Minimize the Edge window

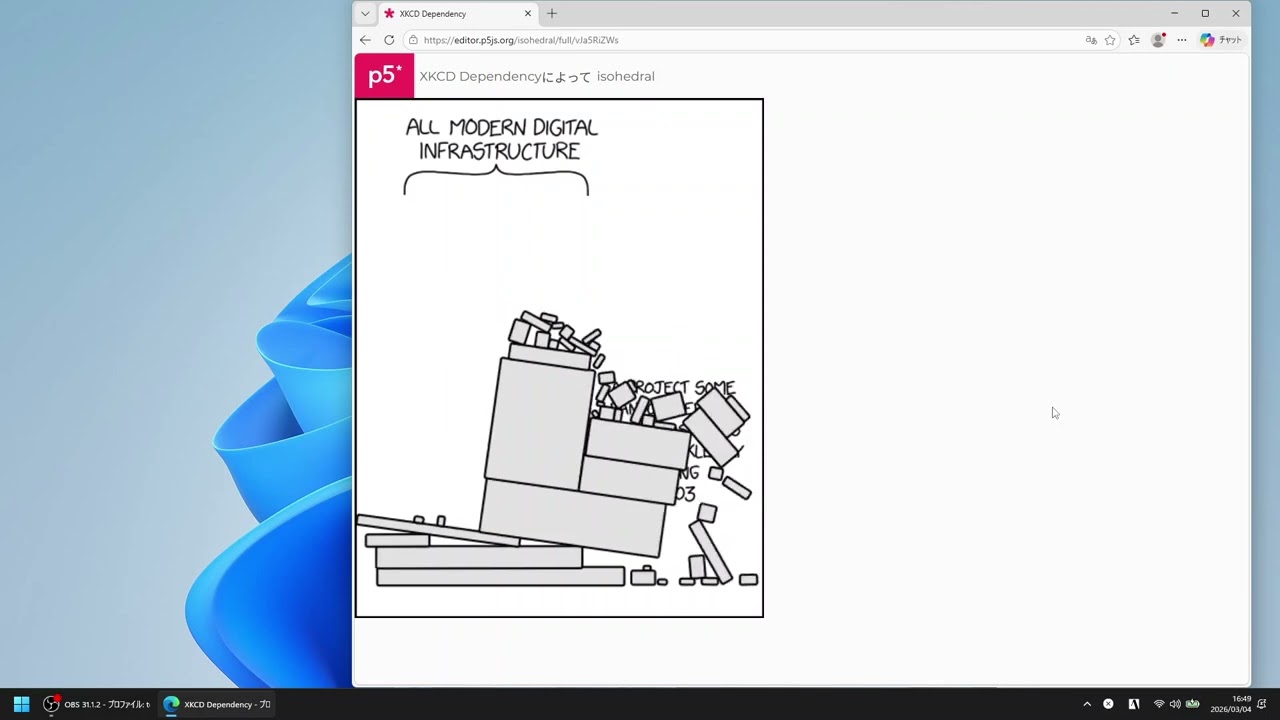[1174, 13]
